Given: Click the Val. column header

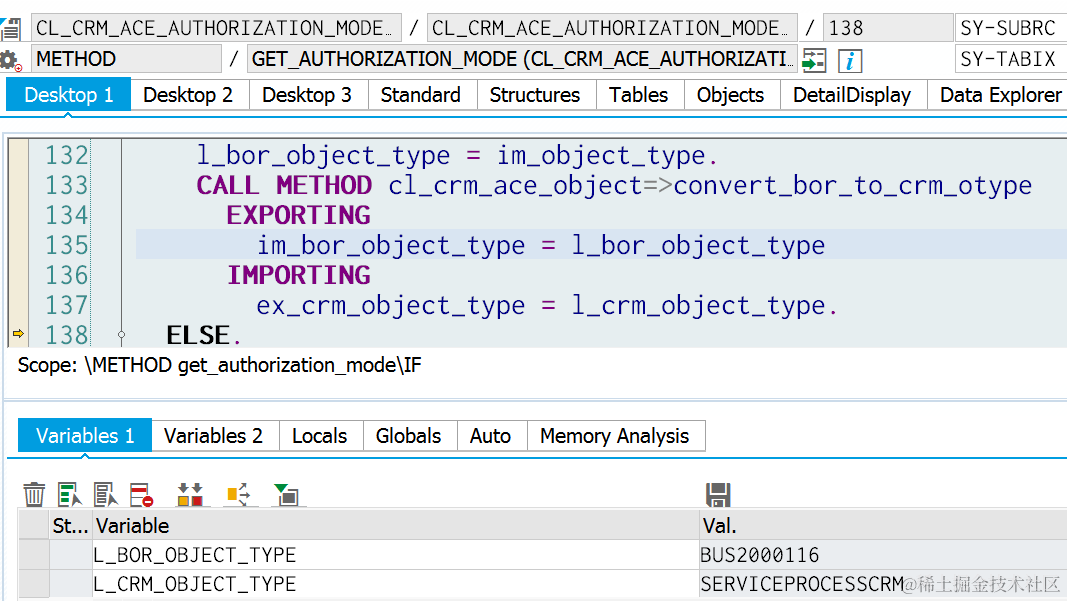Looking at the screenshot, I should point(883,525).
